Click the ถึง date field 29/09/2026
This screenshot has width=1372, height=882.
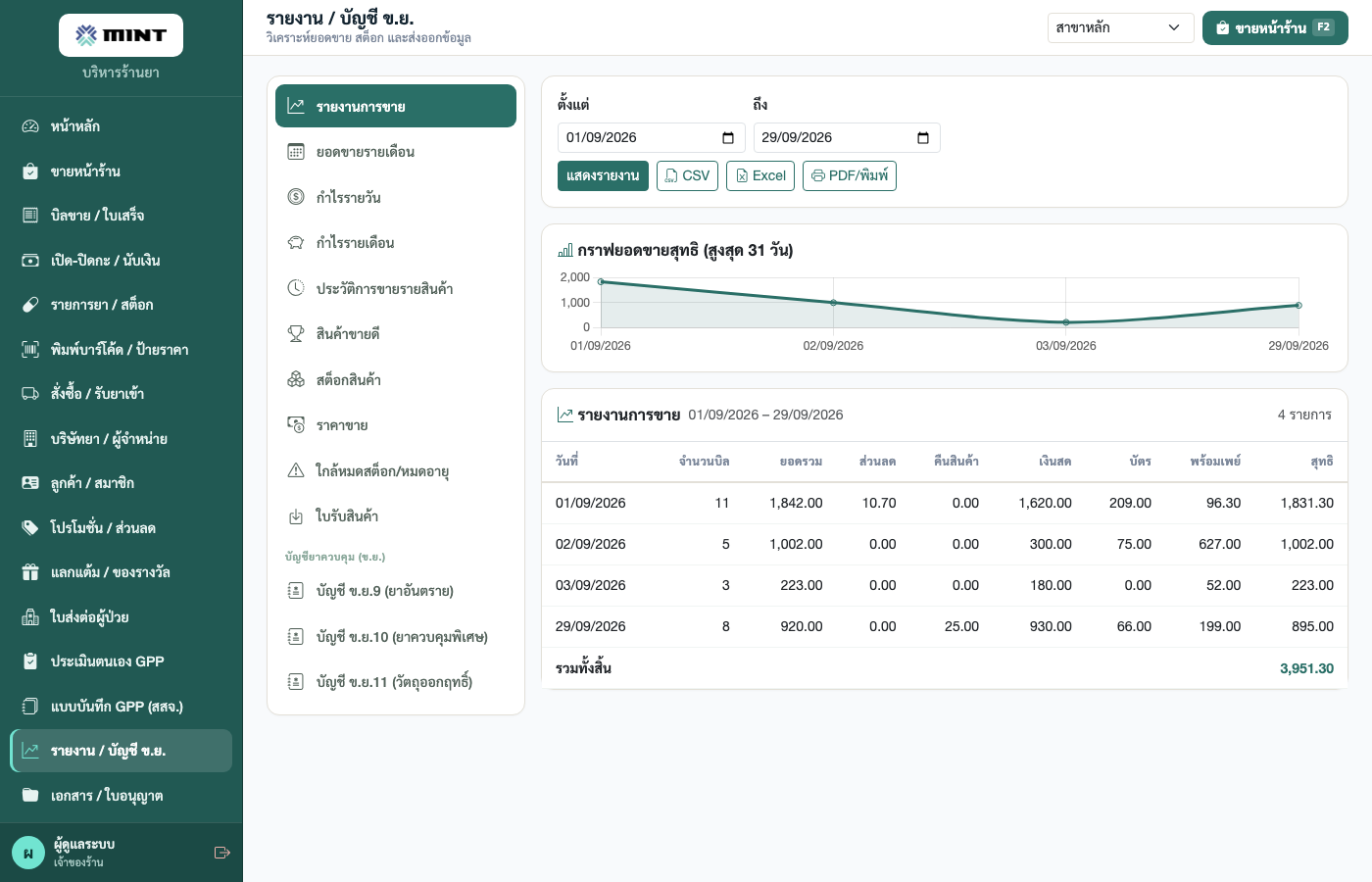[x=846, y=138]
